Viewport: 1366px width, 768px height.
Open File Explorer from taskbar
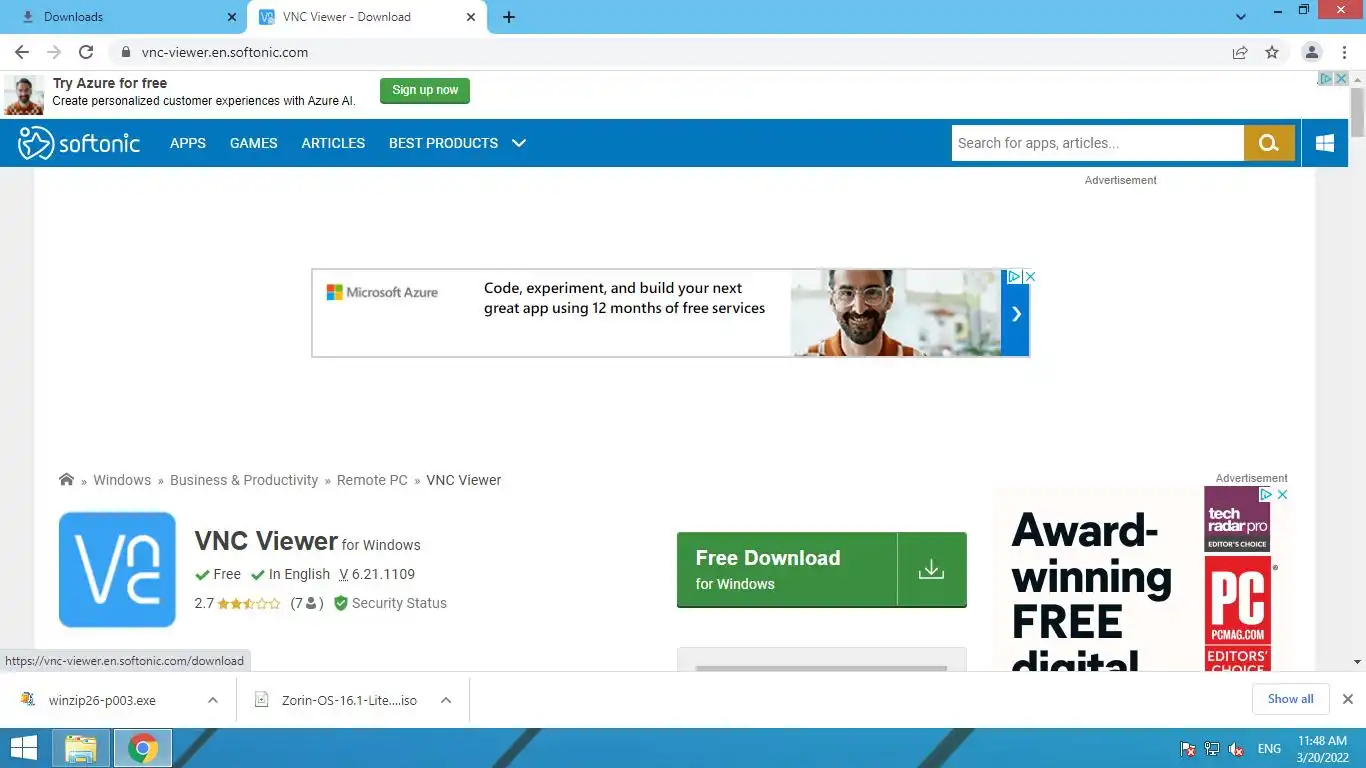[81, 748]
